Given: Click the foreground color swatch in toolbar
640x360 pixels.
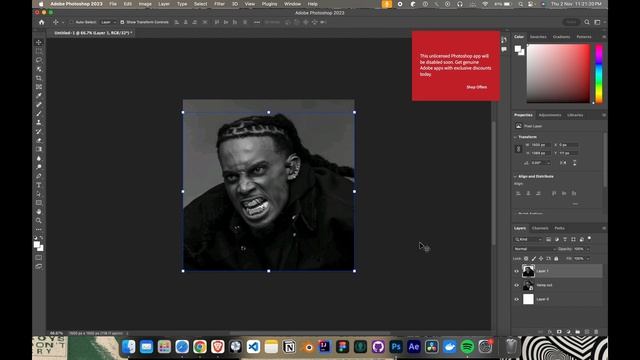Looking at the screenshot, I should (37, 244).
